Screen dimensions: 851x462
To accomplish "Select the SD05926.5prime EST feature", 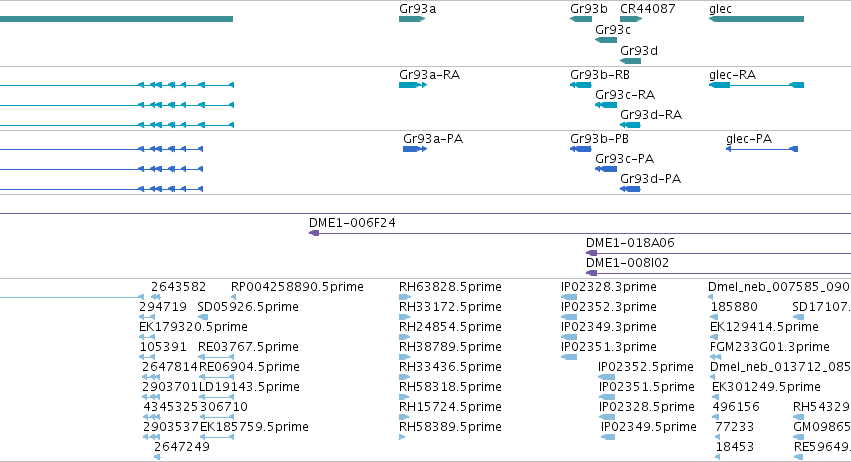I will point(202,317).
